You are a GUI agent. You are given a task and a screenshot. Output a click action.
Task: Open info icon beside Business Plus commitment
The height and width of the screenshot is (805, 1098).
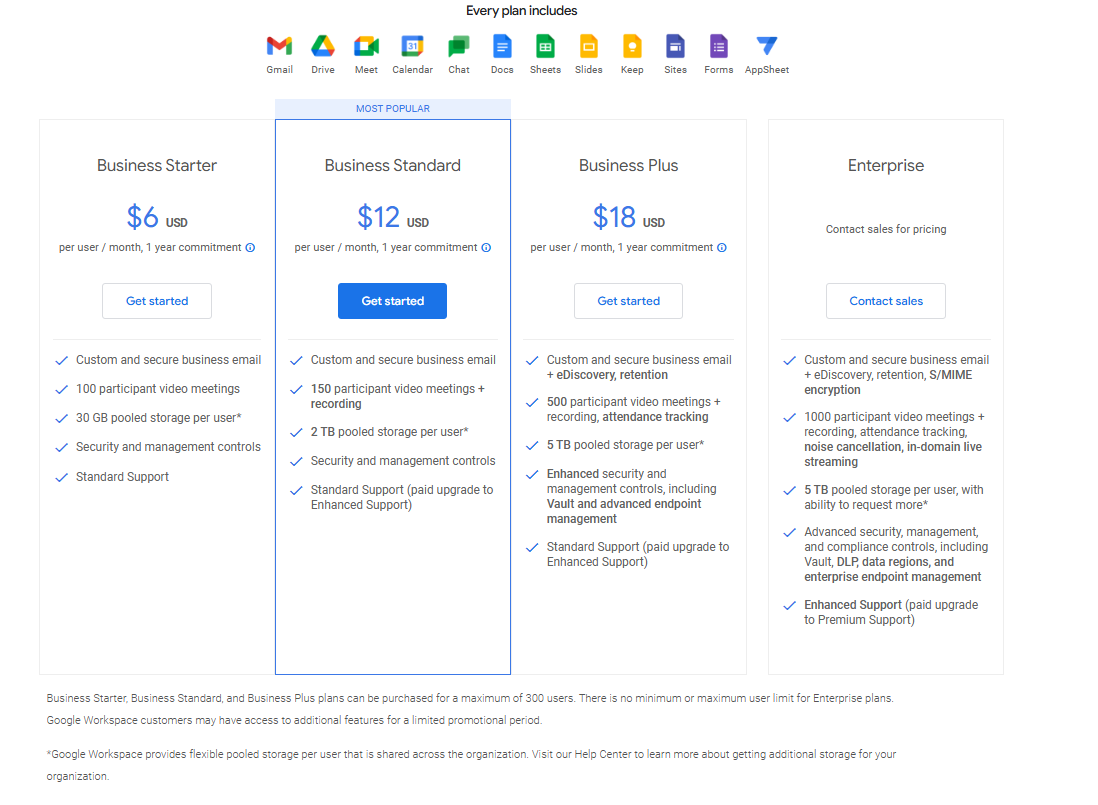point(722,248)
